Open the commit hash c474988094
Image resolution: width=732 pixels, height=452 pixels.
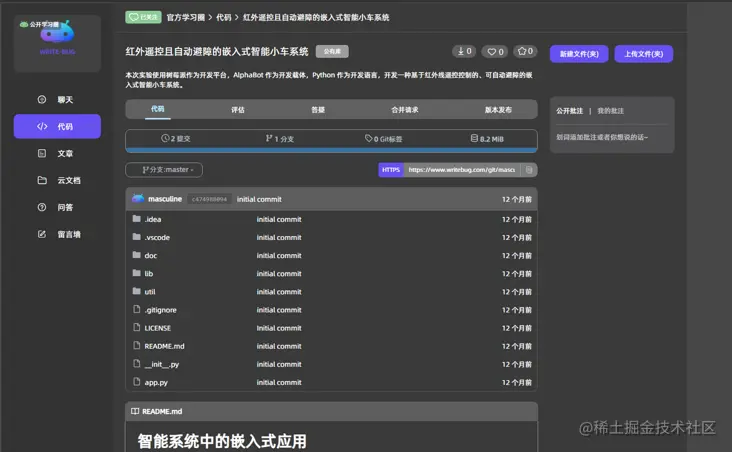tap(209, 199)
